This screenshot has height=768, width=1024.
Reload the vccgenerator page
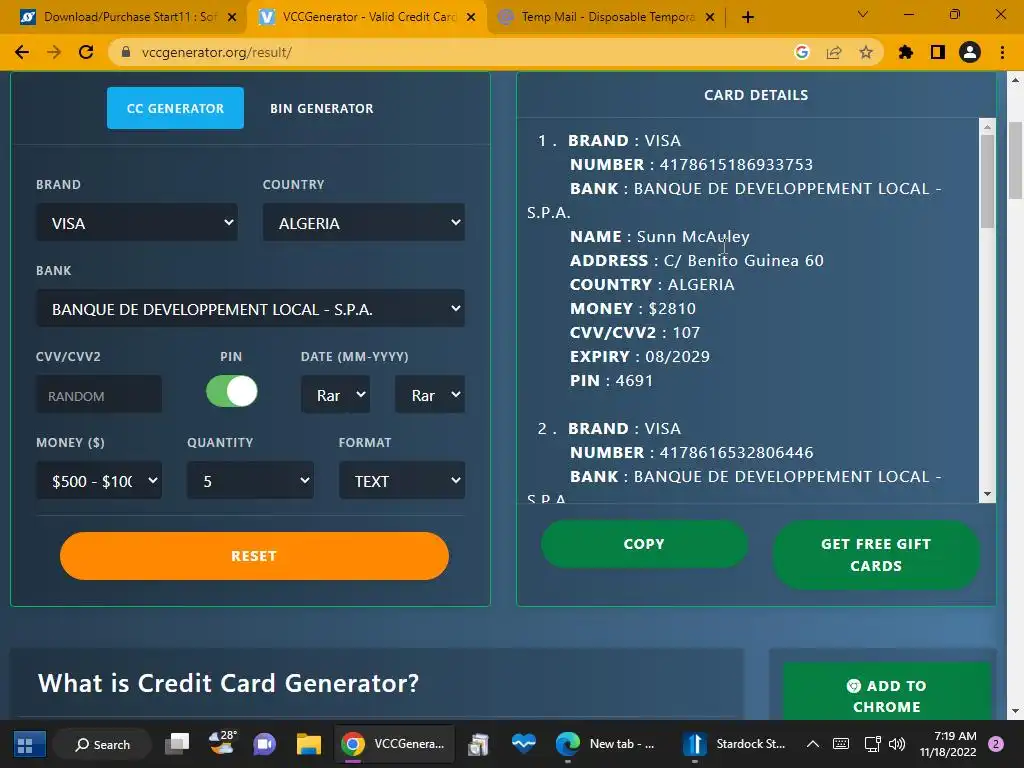click(x=86, y=52)
